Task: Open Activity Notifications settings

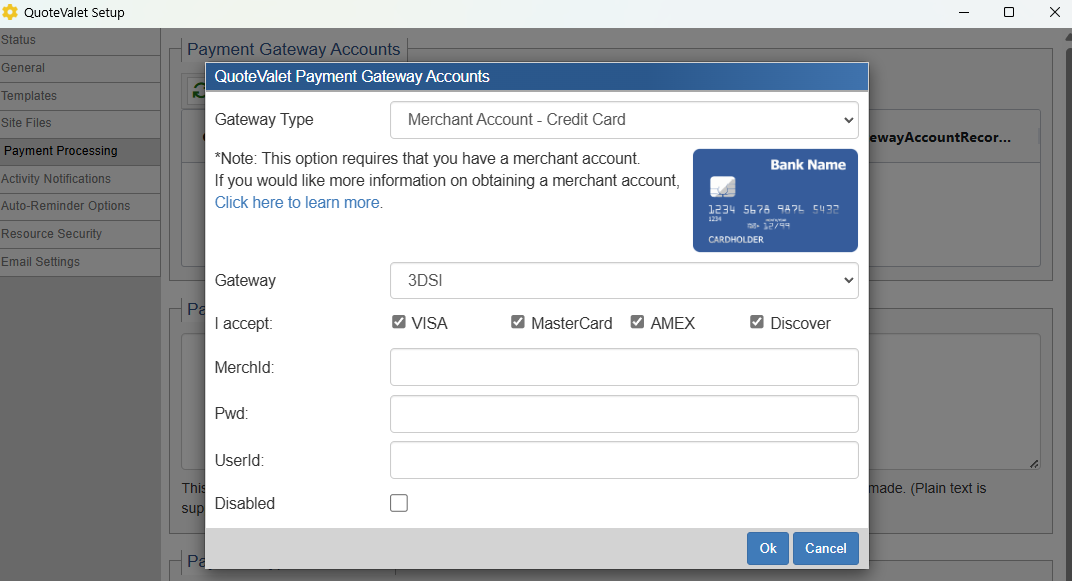Action: tap(56, 179)
